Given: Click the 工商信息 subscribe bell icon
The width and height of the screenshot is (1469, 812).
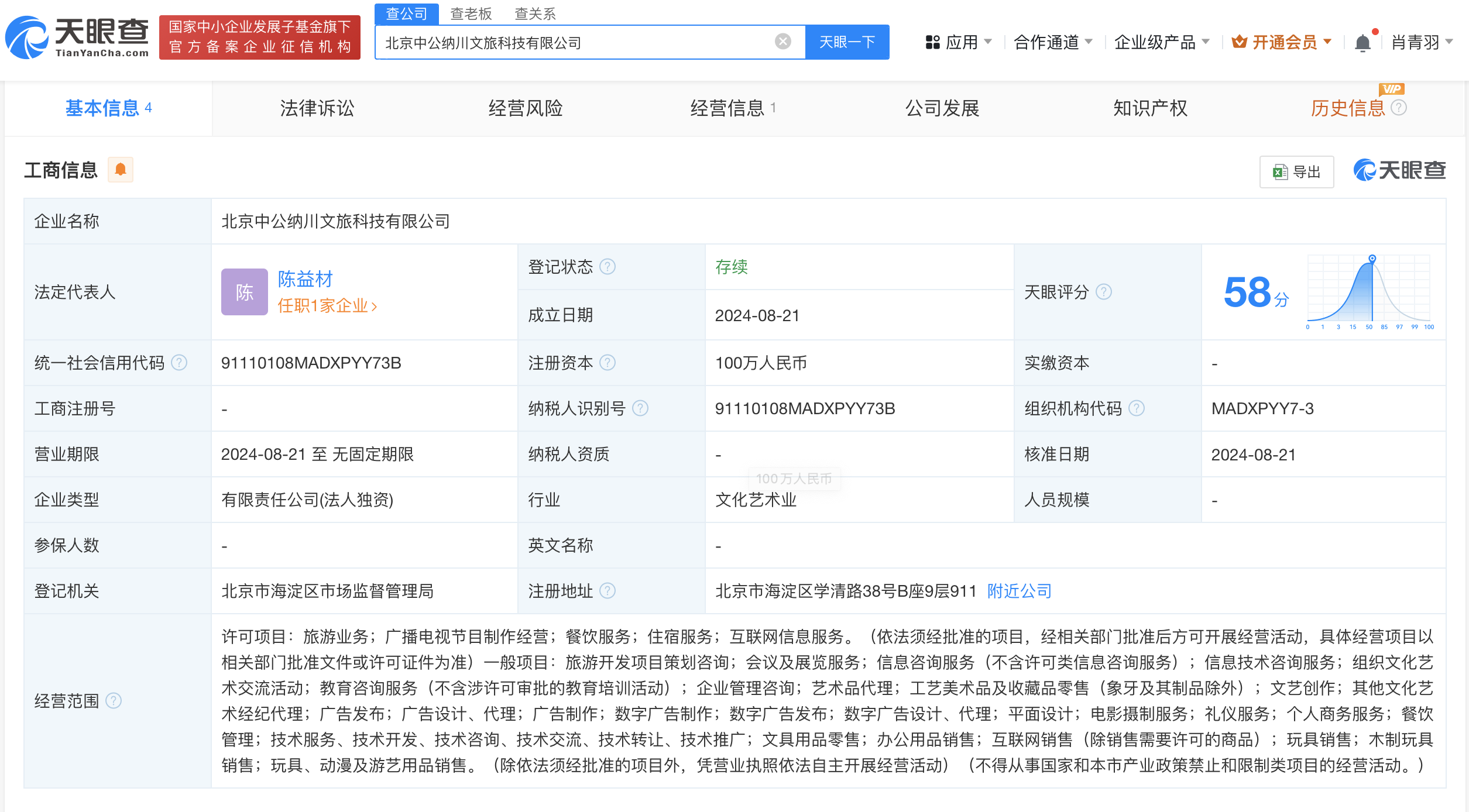Looking at the screenshot, I should [121, 170].
